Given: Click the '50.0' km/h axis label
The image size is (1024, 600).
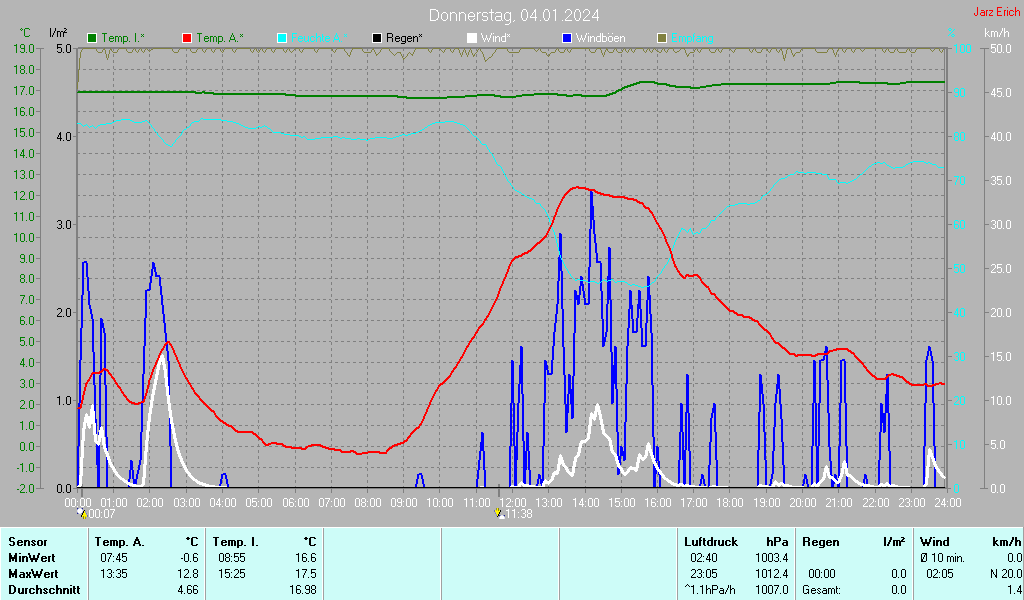Looking at the screenshot, I should (1000, 48).
